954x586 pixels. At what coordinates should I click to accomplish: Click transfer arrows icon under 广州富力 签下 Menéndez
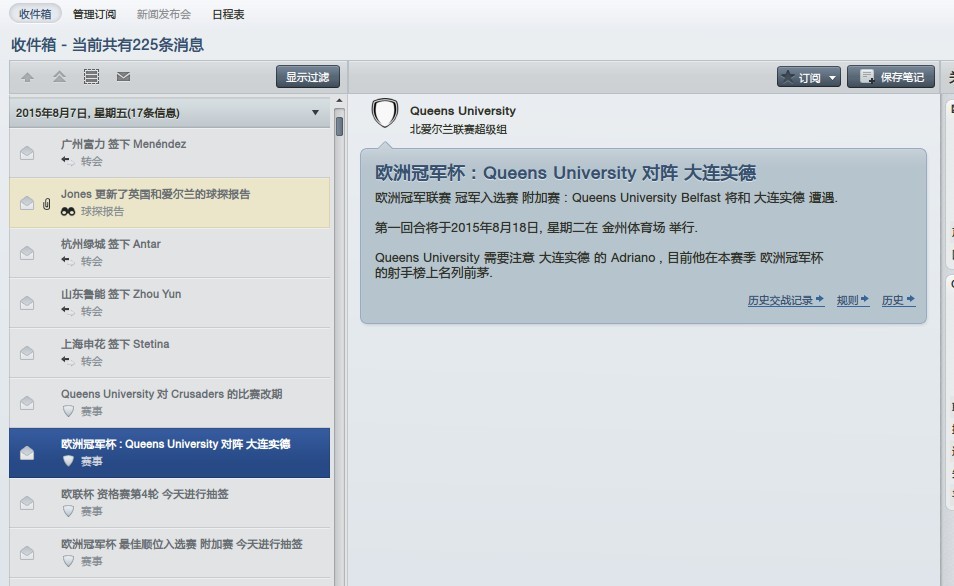(68, 161)
